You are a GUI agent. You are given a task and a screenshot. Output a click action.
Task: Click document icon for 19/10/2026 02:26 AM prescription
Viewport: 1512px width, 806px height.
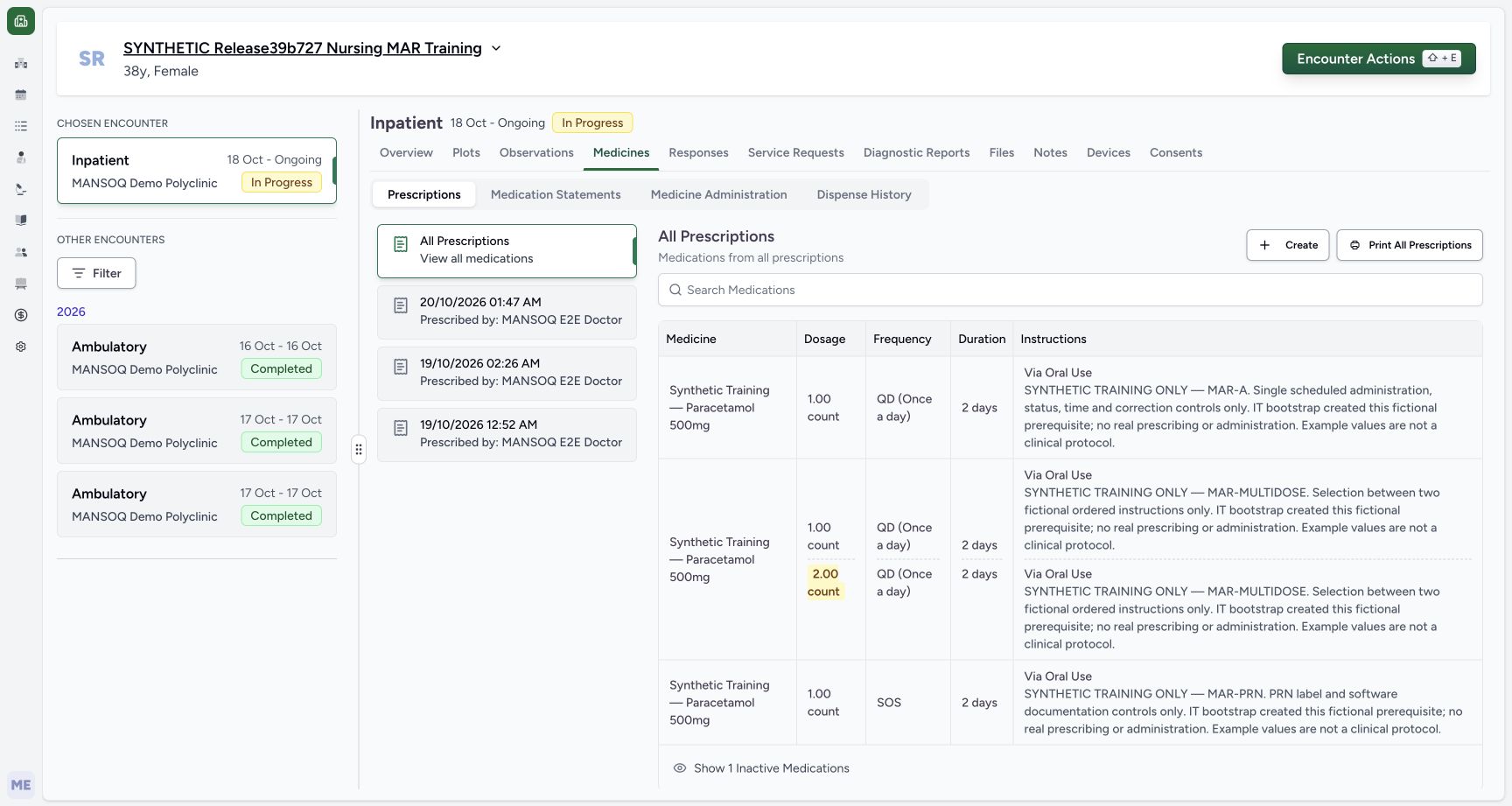point(401,367)
